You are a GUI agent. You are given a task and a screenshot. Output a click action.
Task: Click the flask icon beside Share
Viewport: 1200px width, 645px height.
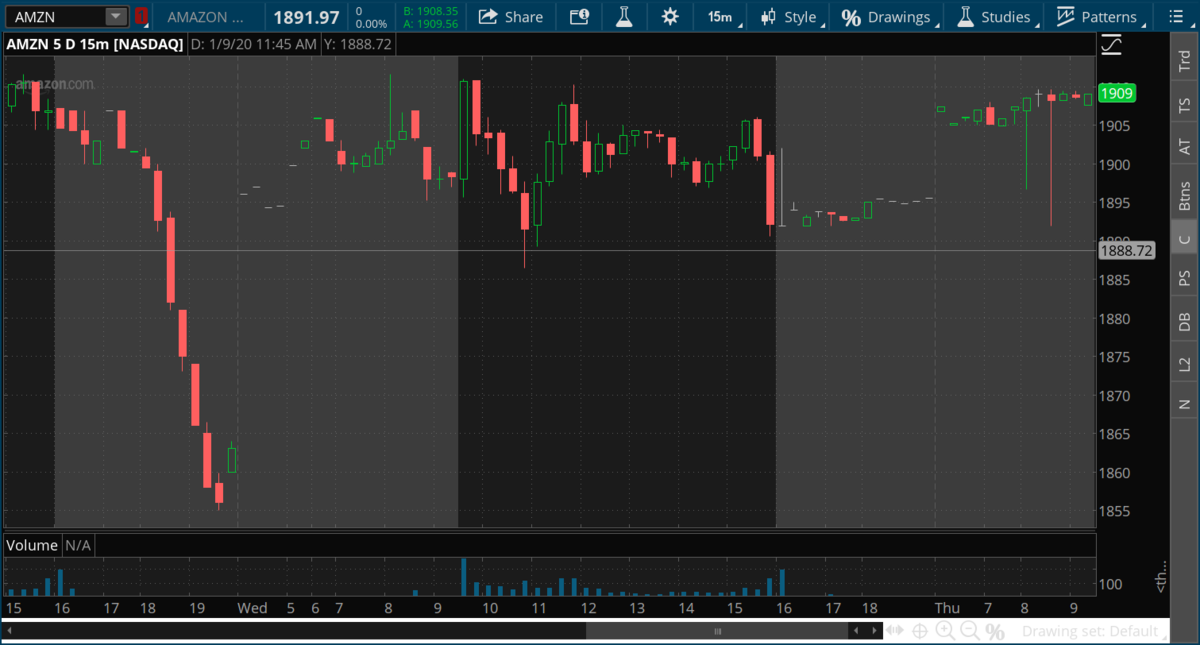point(624,16)
